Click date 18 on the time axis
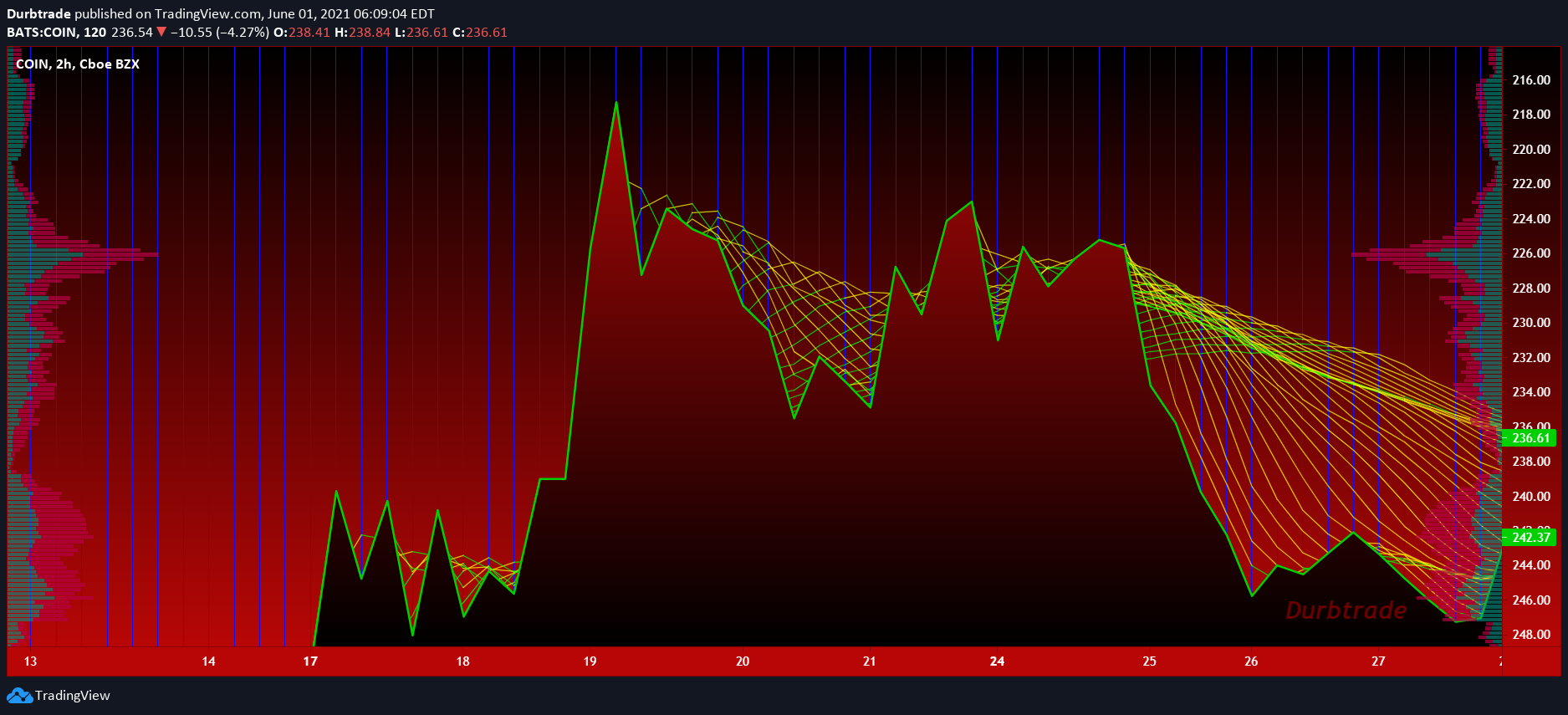 point(463,661)
